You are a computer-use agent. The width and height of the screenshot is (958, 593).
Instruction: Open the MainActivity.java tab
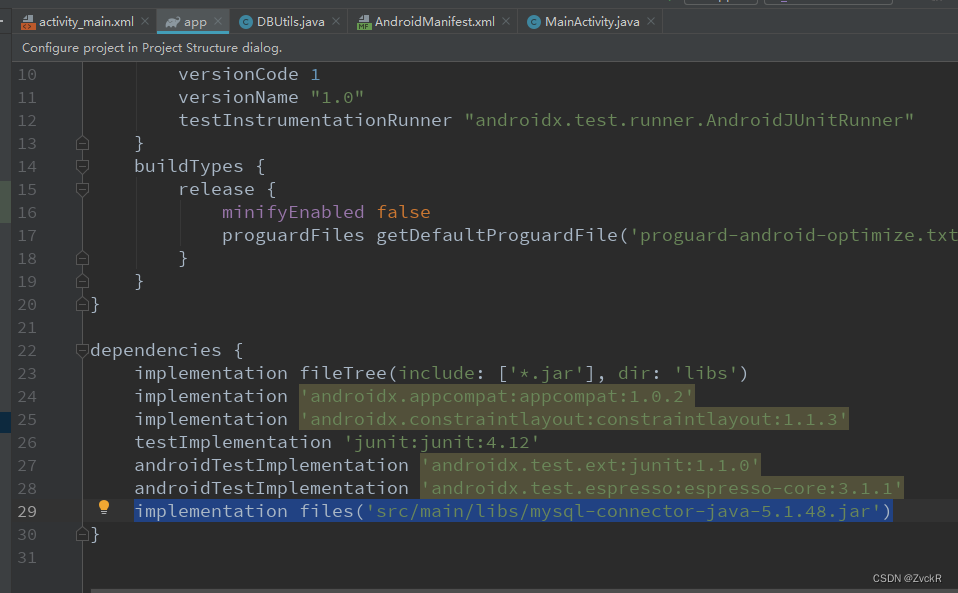tap(590, 22)
